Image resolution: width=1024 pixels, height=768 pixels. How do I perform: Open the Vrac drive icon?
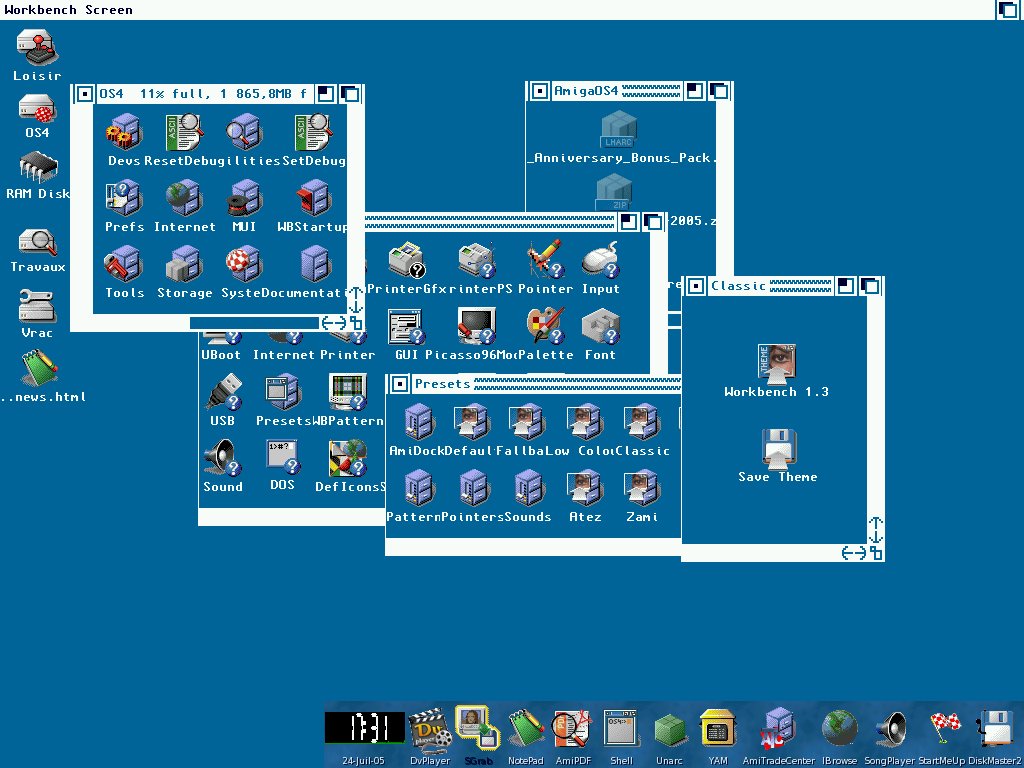point(37,306)
